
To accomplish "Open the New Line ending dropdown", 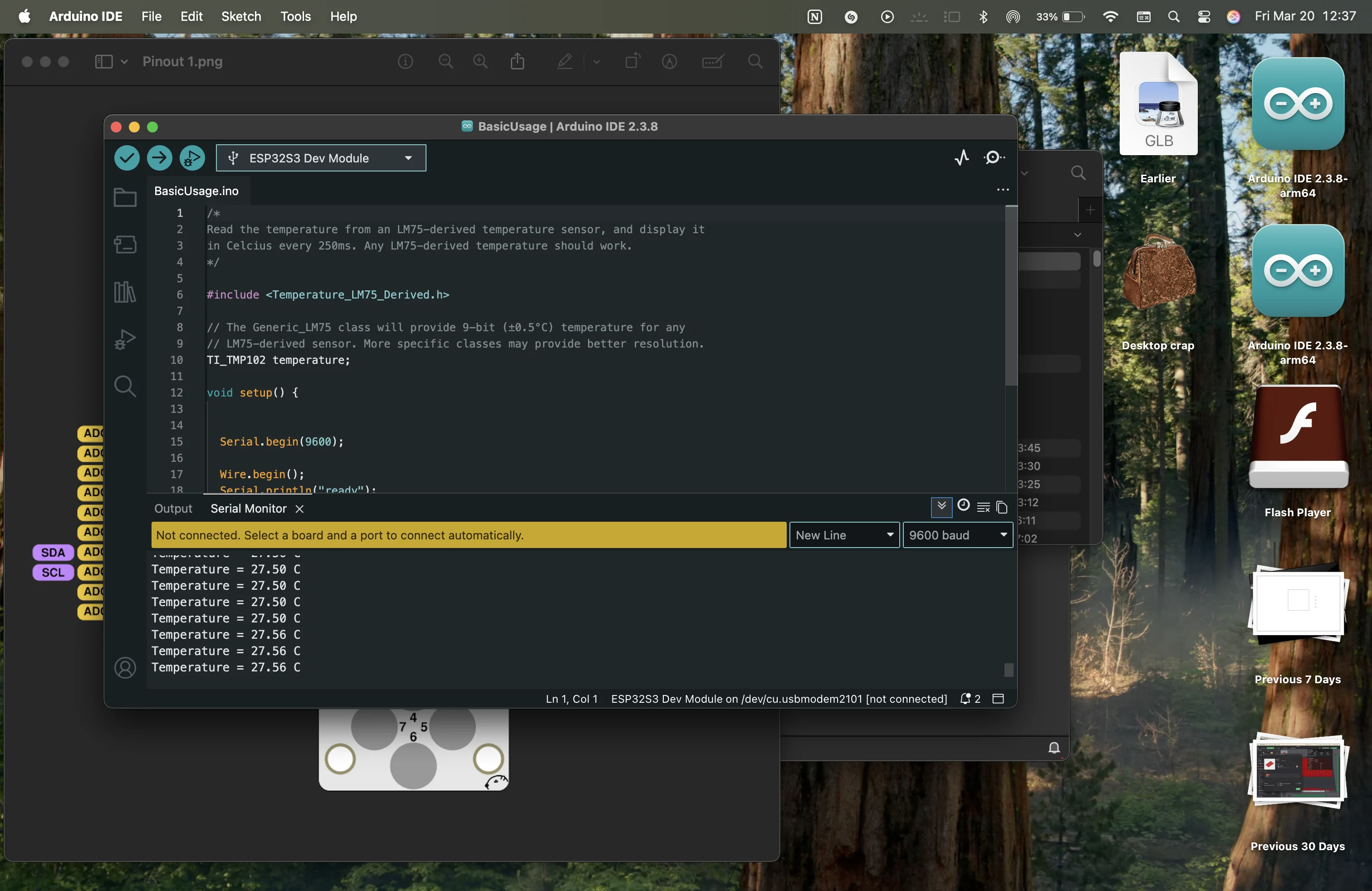I will click(844, 535).
